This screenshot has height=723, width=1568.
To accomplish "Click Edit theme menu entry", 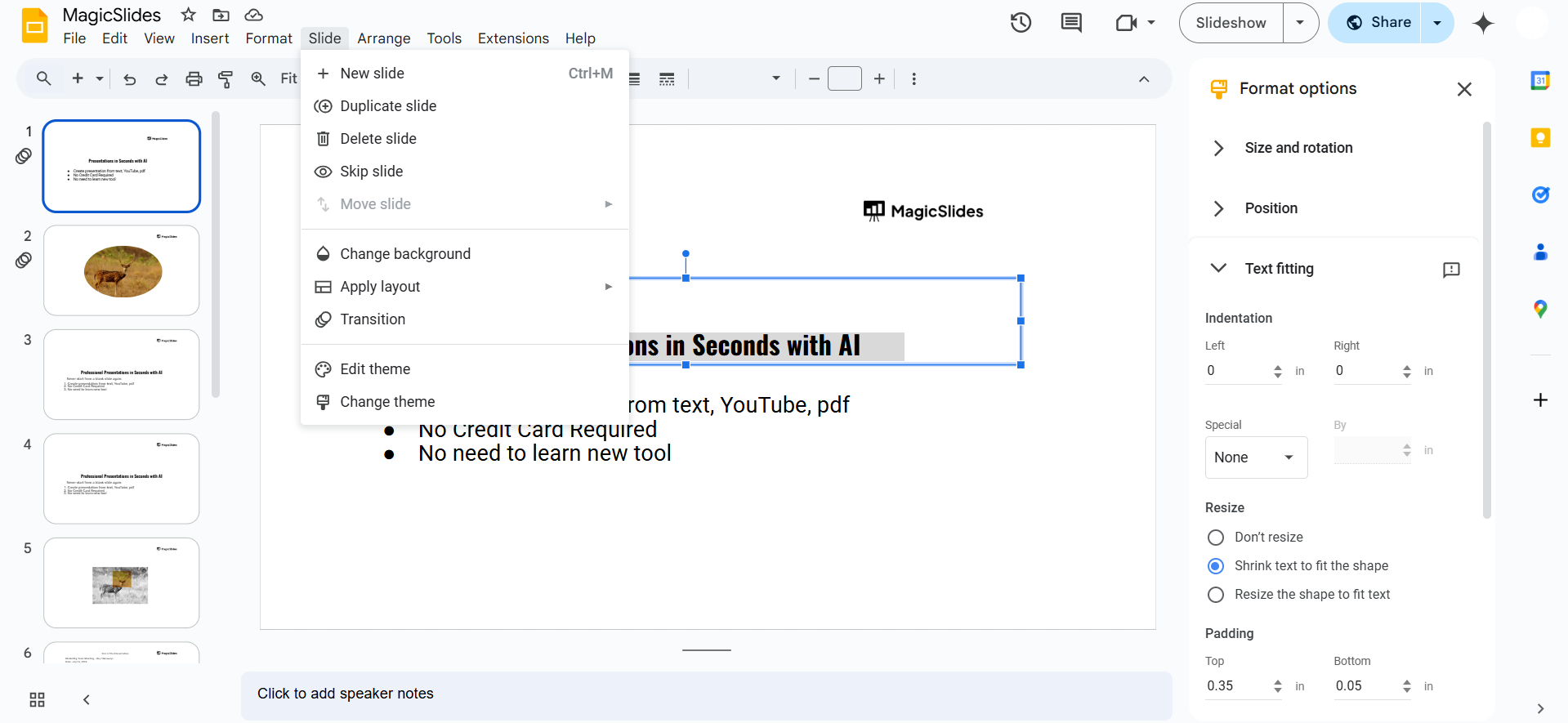I will tap(465, 369).
